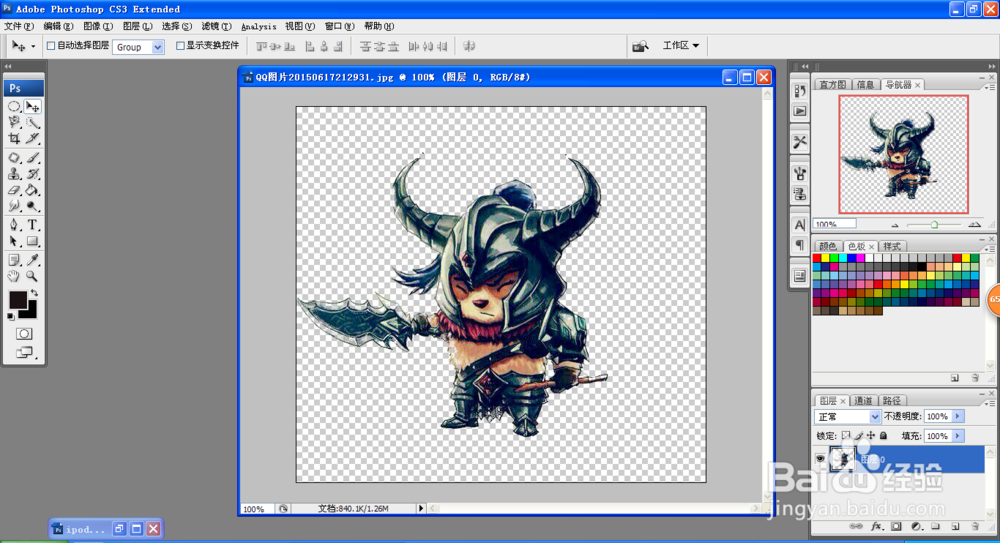Add a layer mask button
The height and width of the screenshot is (543, 1000).
click(896, 526)
